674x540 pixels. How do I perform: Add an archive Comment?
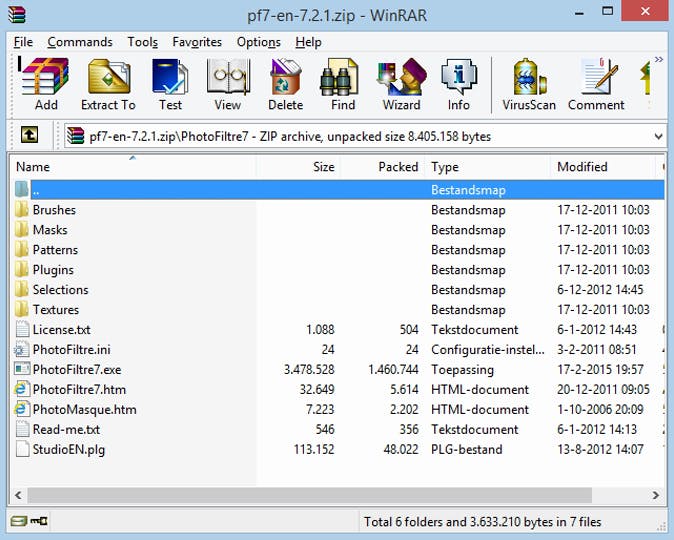596,84
